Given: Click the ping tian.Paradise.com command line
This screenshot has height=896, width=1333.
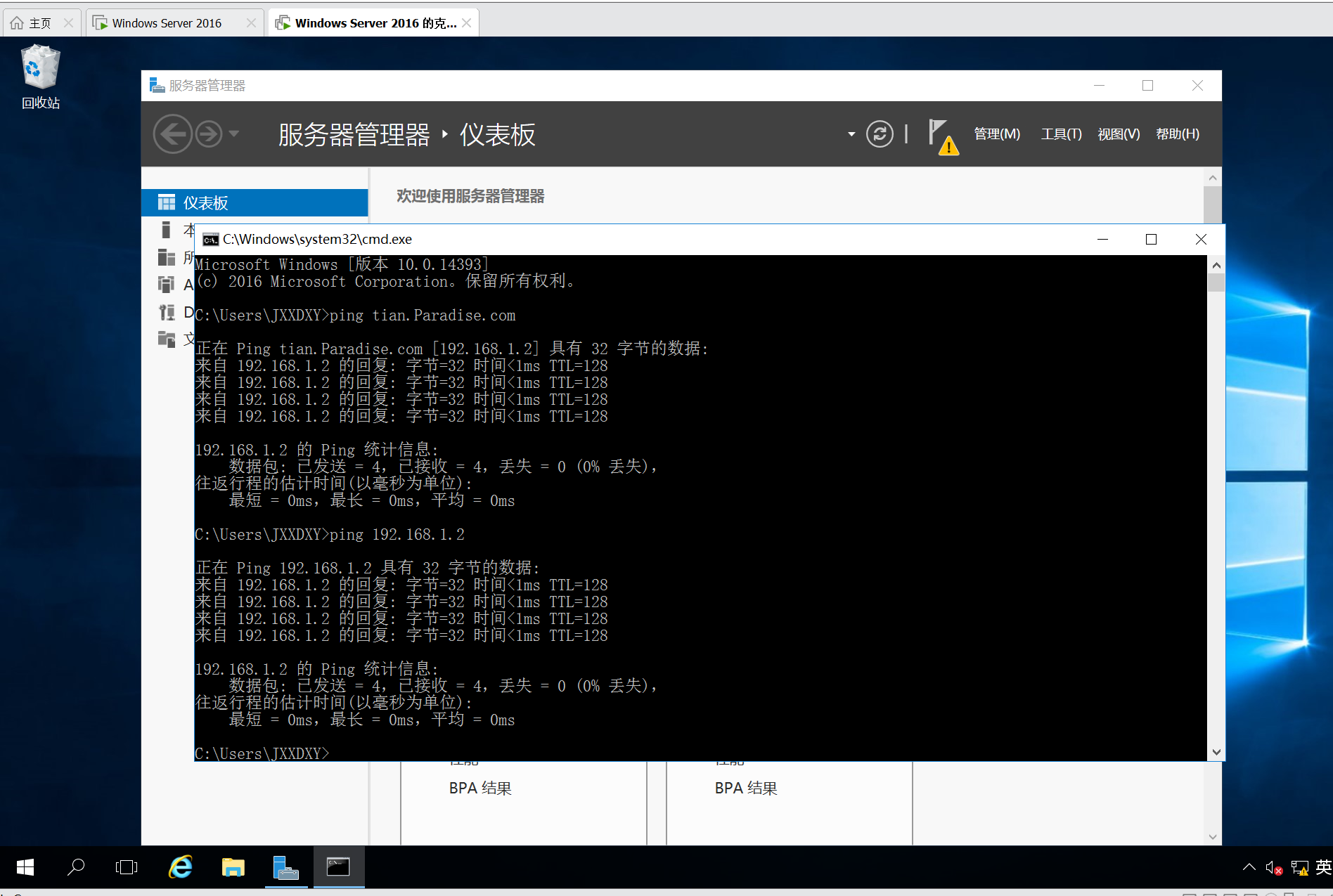Looking at the screenshot, I should [355, 316].
